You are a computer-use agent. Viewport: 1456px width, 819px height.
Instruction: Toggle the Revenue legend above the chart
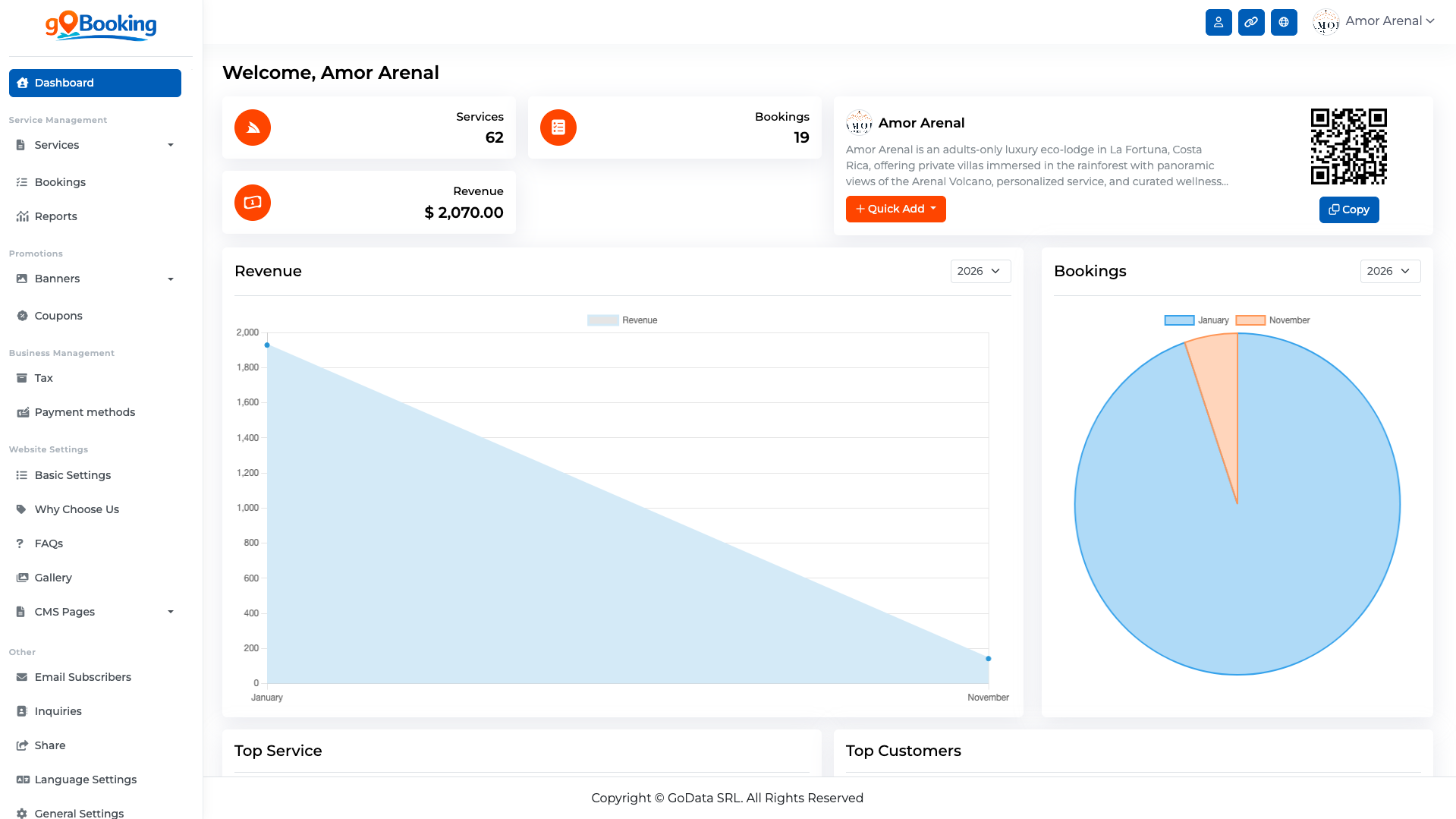coord(622,320)
